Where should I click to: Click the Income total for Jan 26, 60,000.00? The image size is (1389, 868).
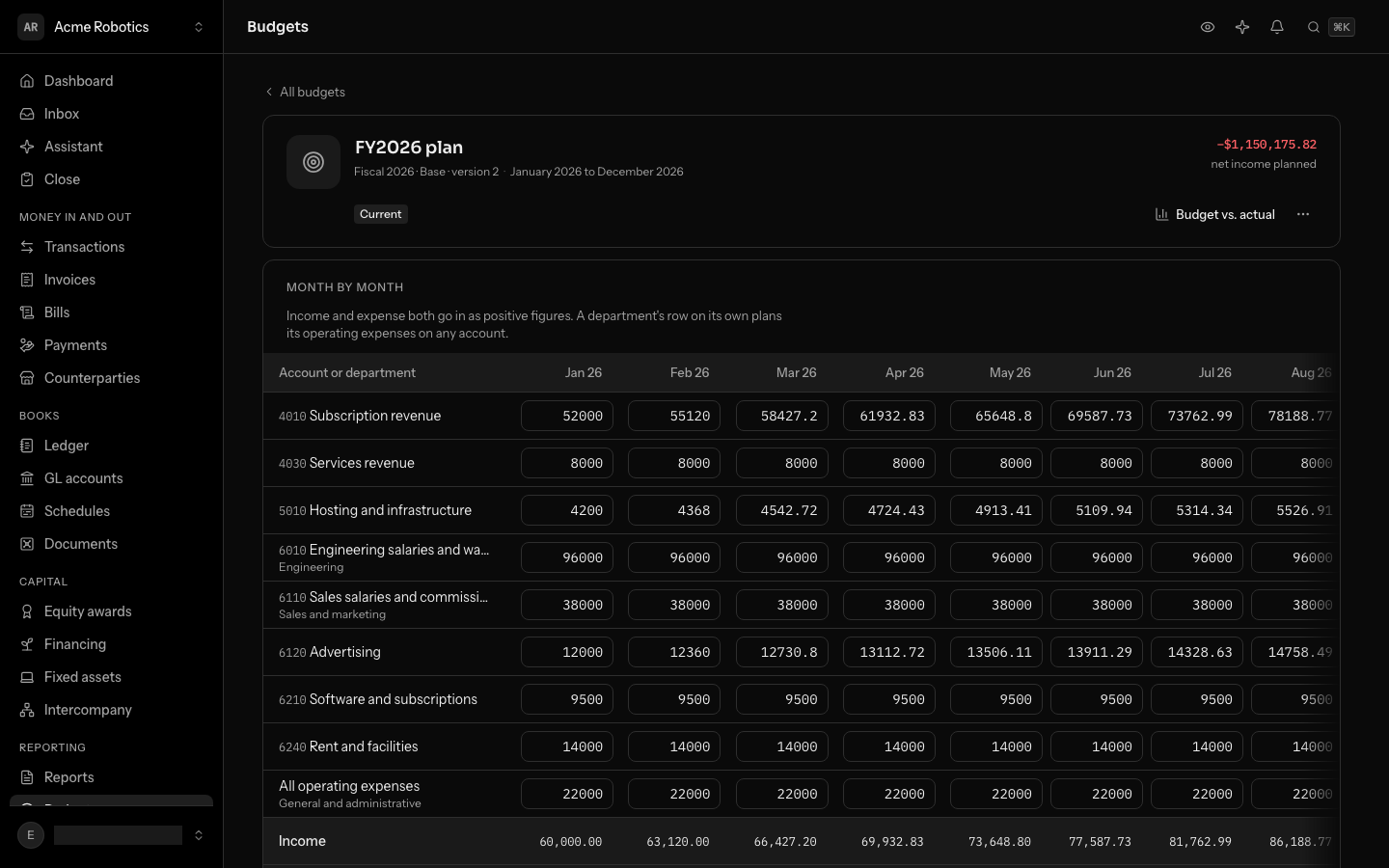(571, 842)
